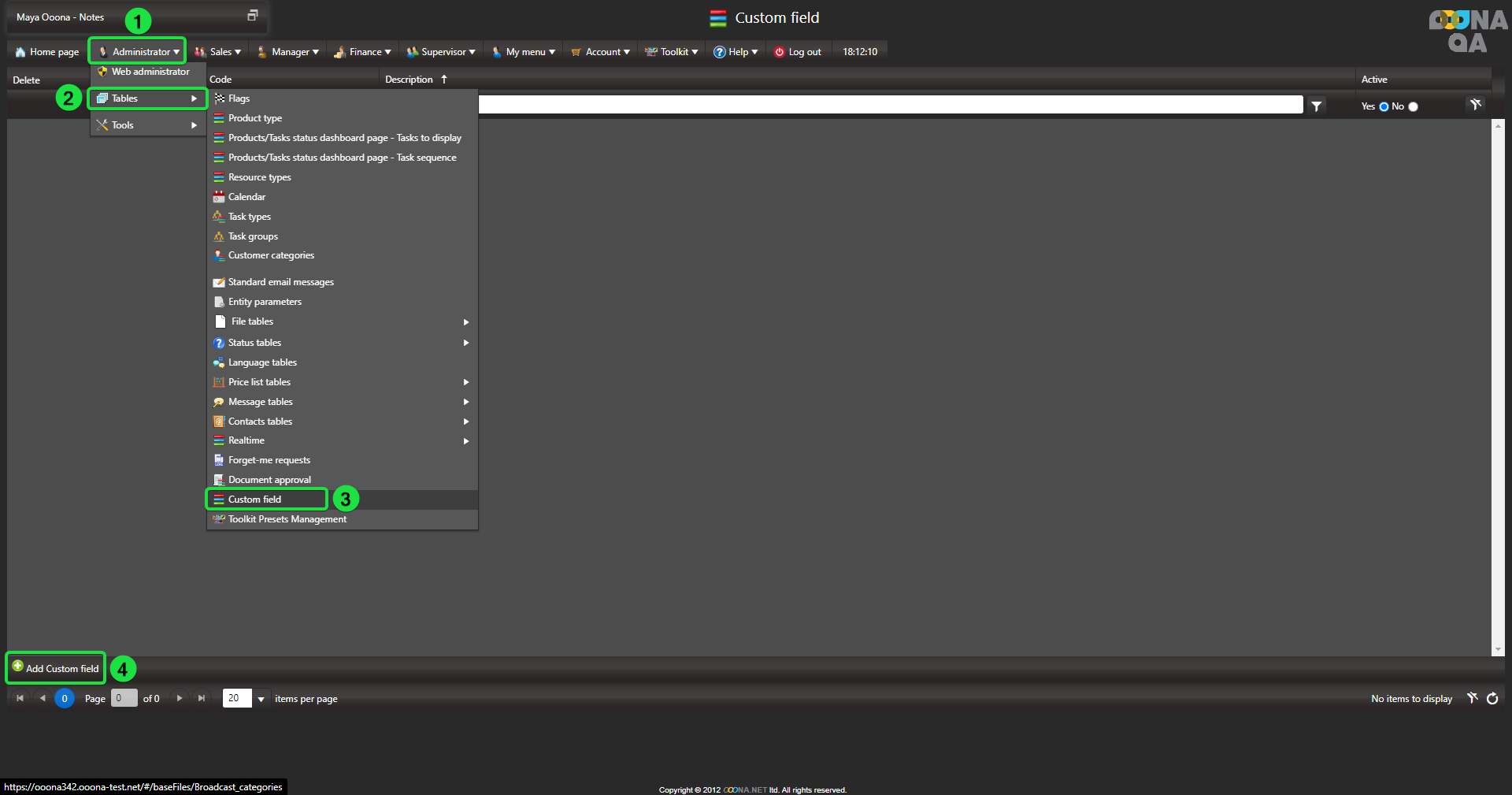Open the Finance menu
The height and width of the screenshot is (795, 1512).
pyautogui.click(x=363, y=52)
